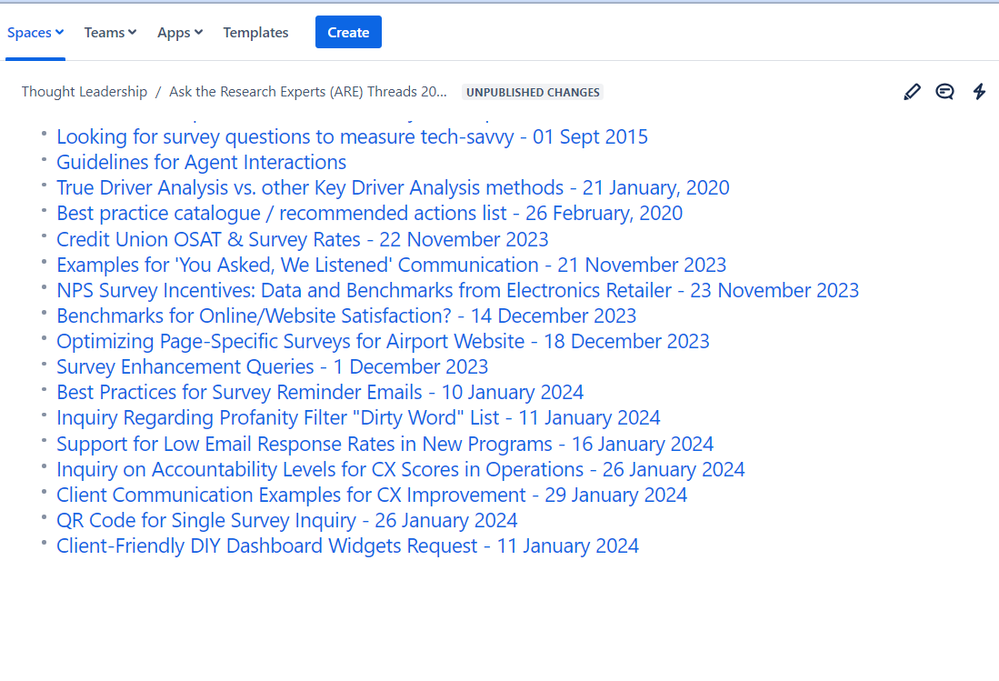Open QR Code for Single Survey Inquiry
Viewport: 999px width, 681px height.
pos(287,520)
